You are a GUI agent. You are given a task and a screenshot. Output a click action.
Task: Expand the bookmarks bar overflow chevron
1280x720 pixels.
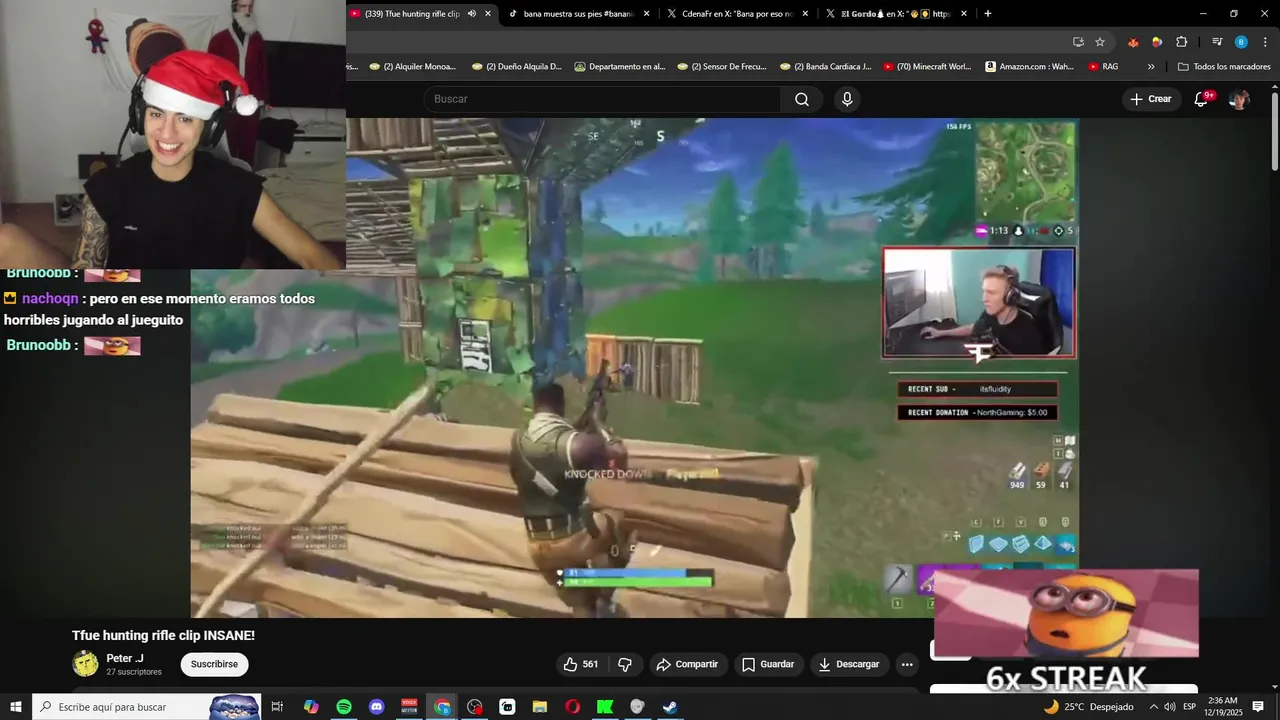point(1151,67)
